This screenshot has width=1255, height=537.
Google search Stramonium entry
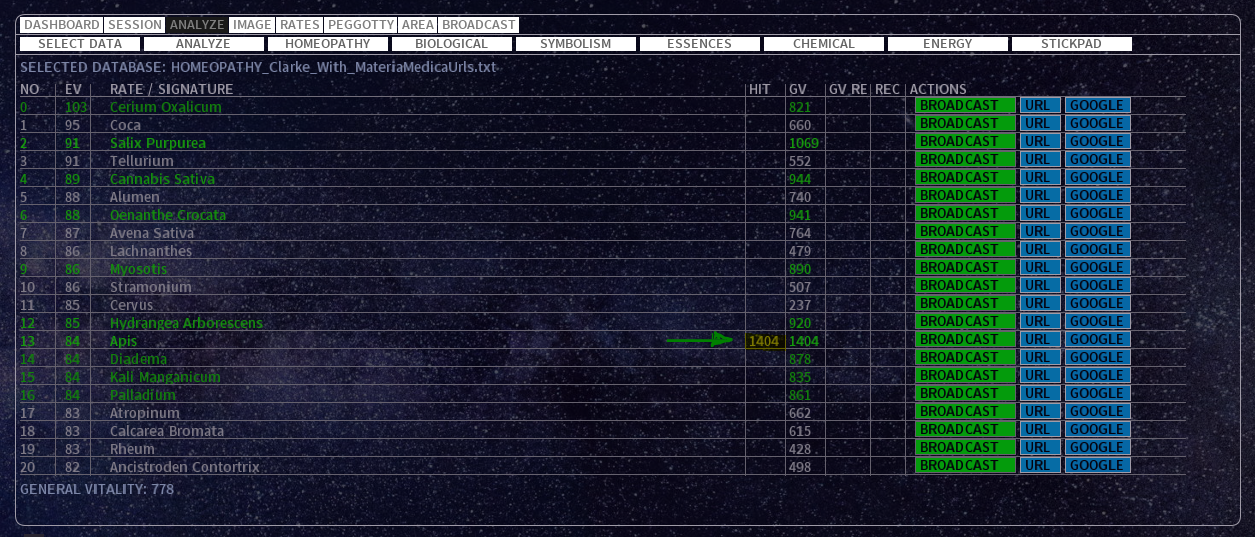1096,286
